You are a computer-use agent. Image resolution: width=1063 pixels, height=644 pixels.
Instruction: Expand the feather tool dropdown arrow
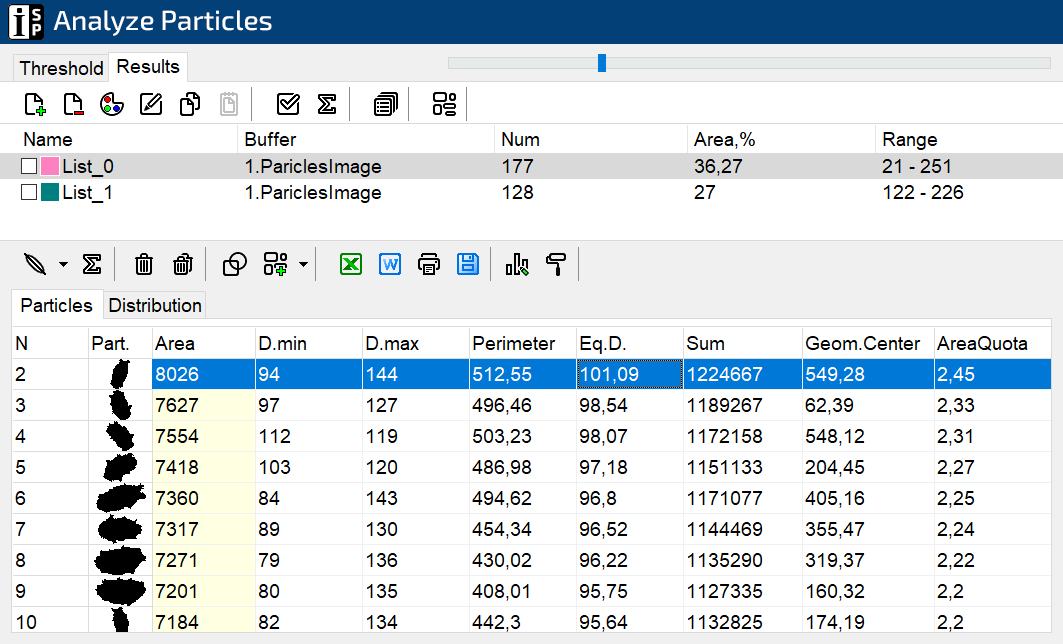click(63, 265)
